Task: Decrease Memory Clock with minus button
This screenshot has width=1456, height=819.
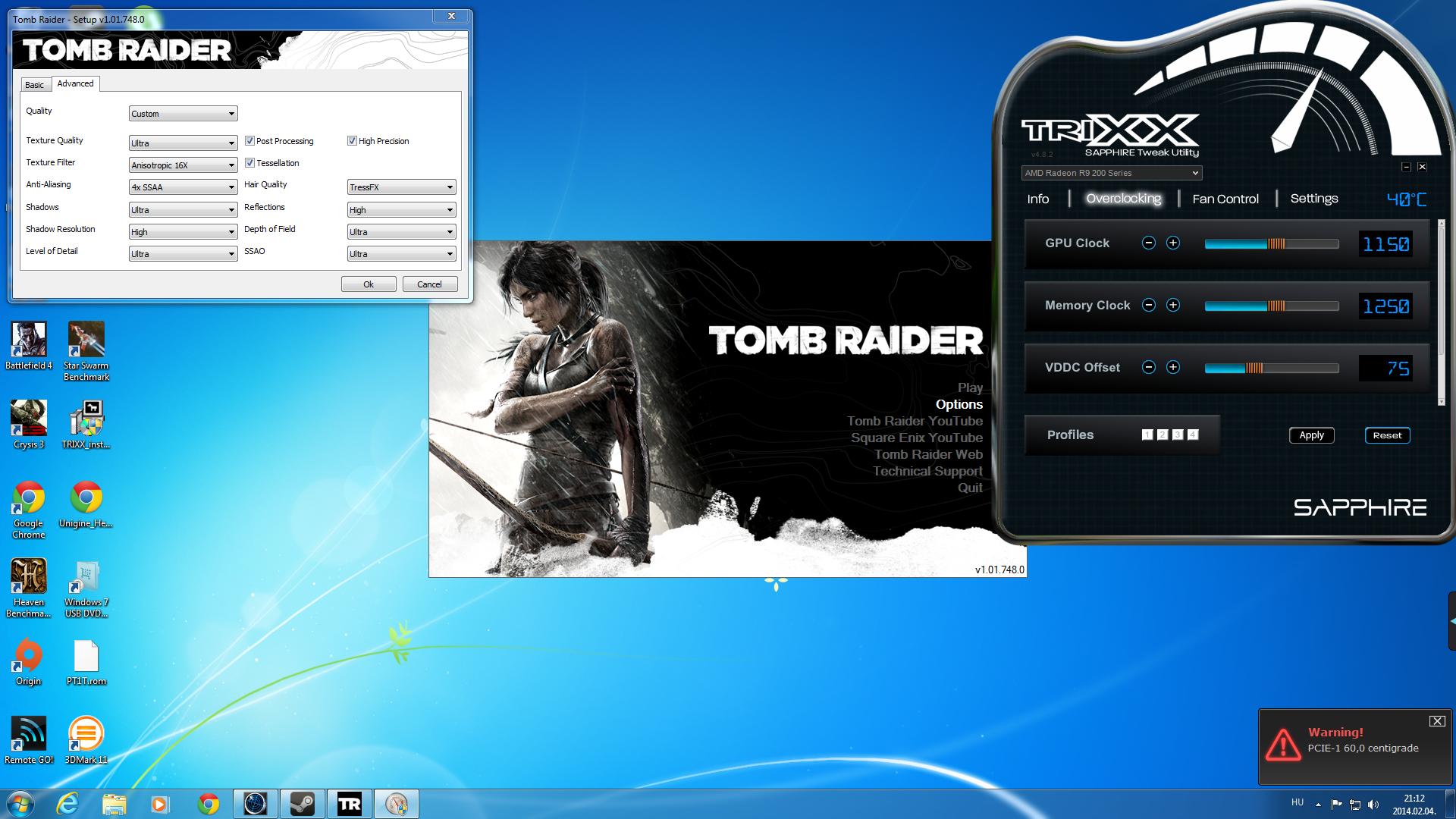Action: (1149, 305)
